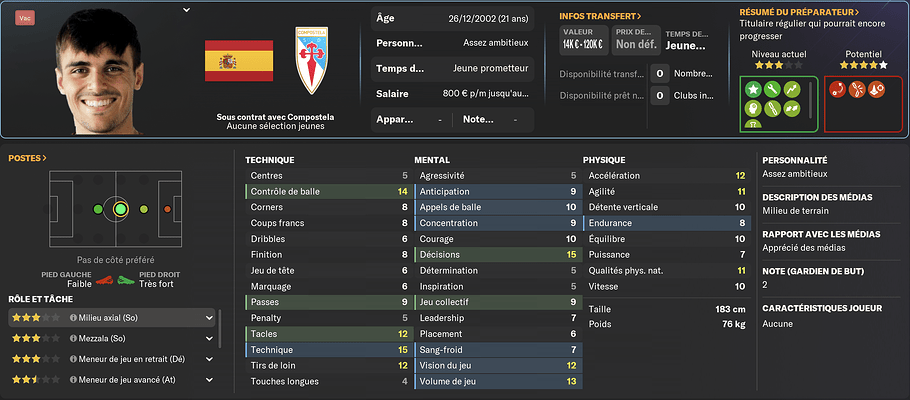Click the info icon beside Mezzala (So)
The height and width of the screenshot is (400, 910).
tap(73, 338)
